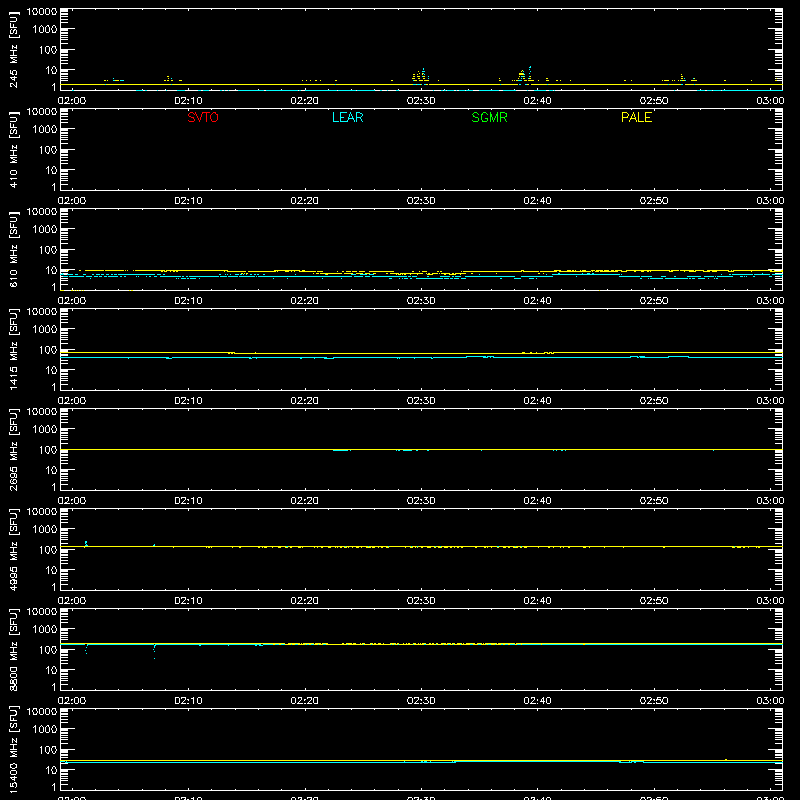
Task: Click the "03:00" tick label under 8800 MHz panel
Action: 770,701
